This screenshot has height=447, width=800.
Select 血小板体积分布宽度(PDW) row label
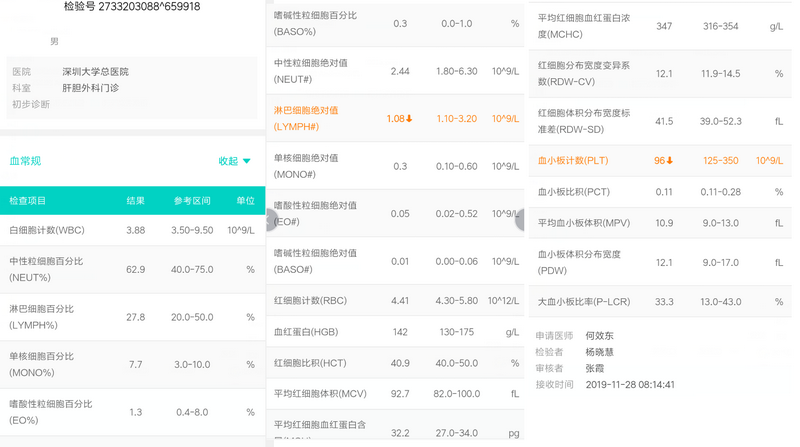[579, 262]
